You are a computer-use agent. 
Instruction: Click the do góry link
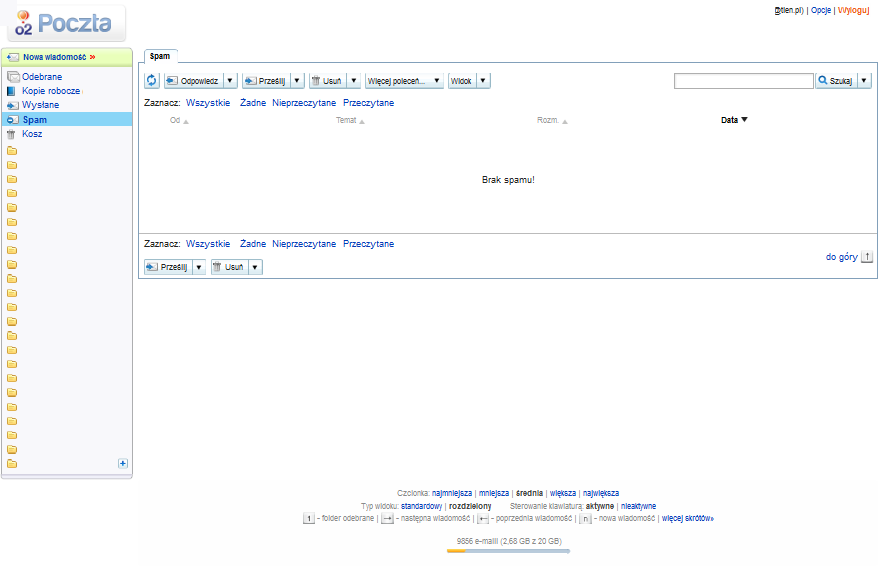click(x=841, y=257)
